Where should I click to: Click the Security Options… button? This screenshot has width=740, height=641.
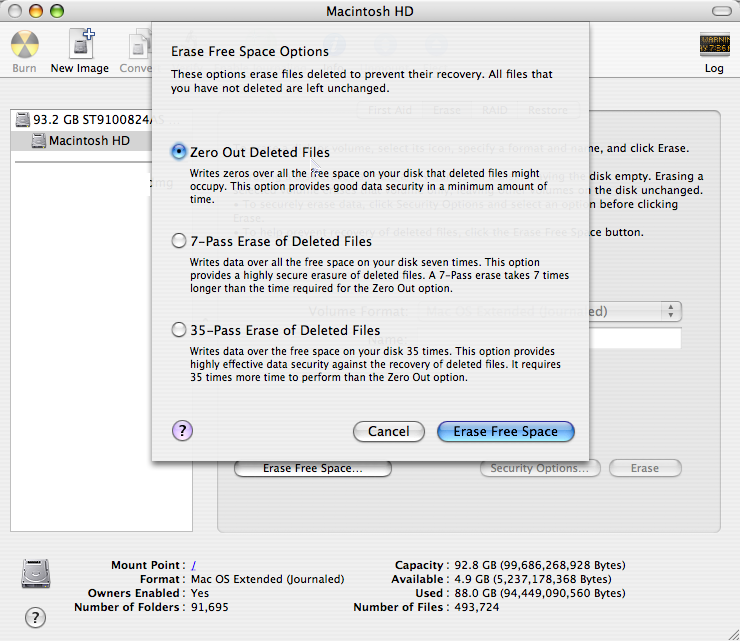[540, 468]
